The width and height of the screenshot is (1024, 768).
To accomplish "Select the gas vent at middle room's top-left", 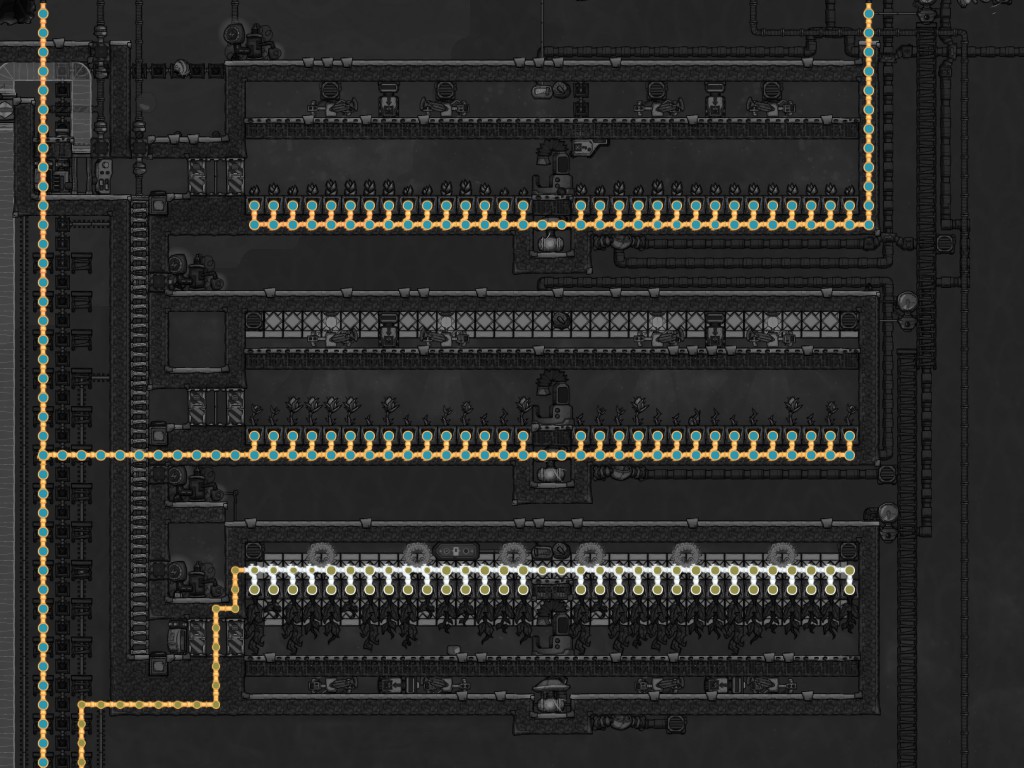I will click(x=254, y=321).
